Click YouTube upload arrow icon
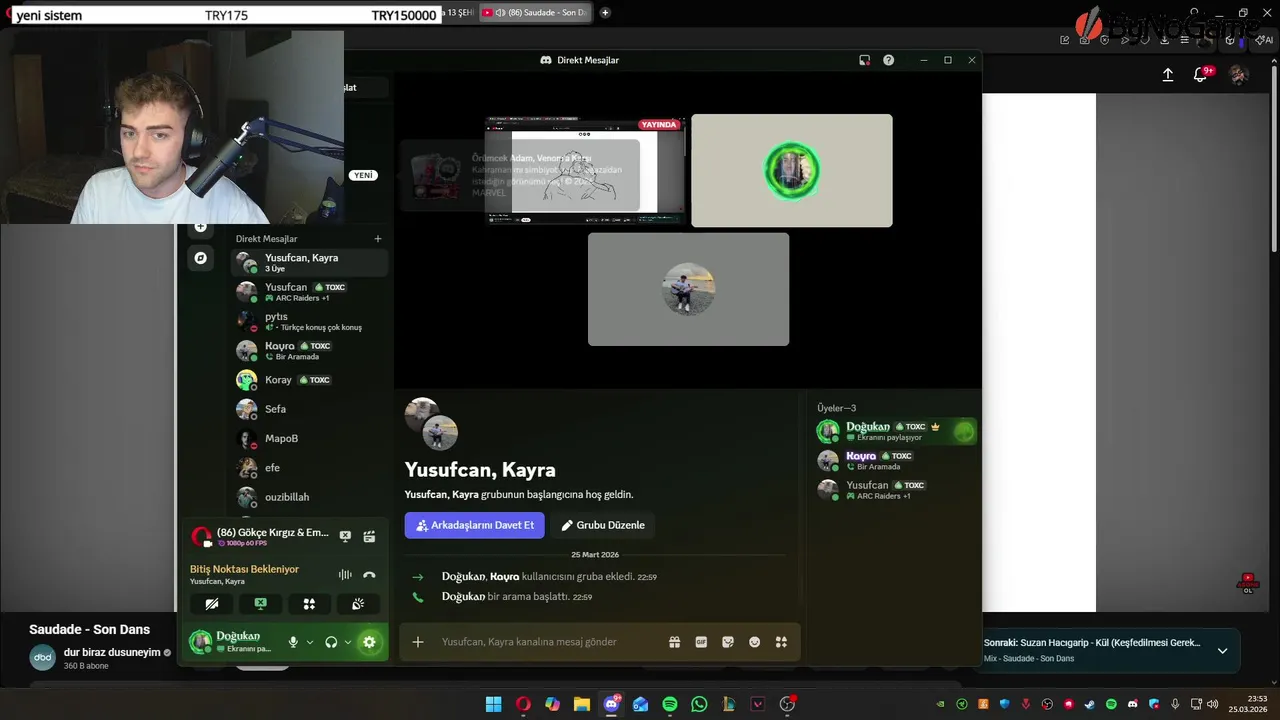Image resolution: width=1280 pixels, height=720 pixels. point(1168,75)
